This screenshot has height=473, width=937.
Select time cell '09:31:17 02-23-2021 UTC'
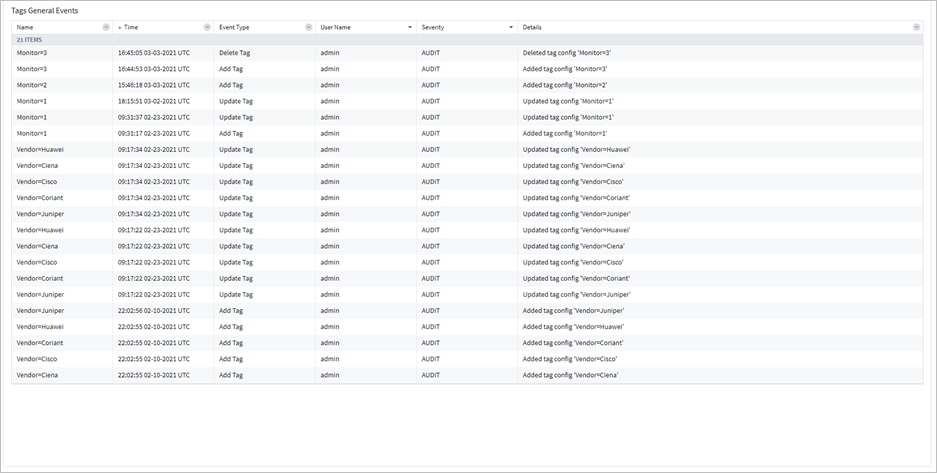154,133
